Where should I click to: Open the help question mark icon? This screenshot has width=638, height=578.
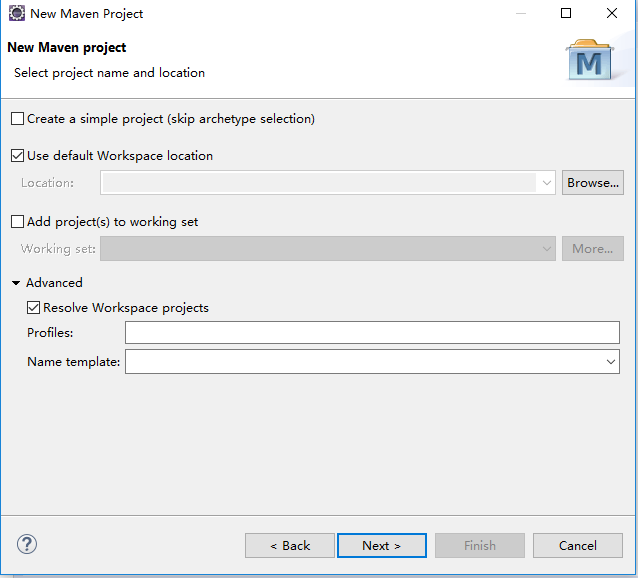[x=27, y=544]
